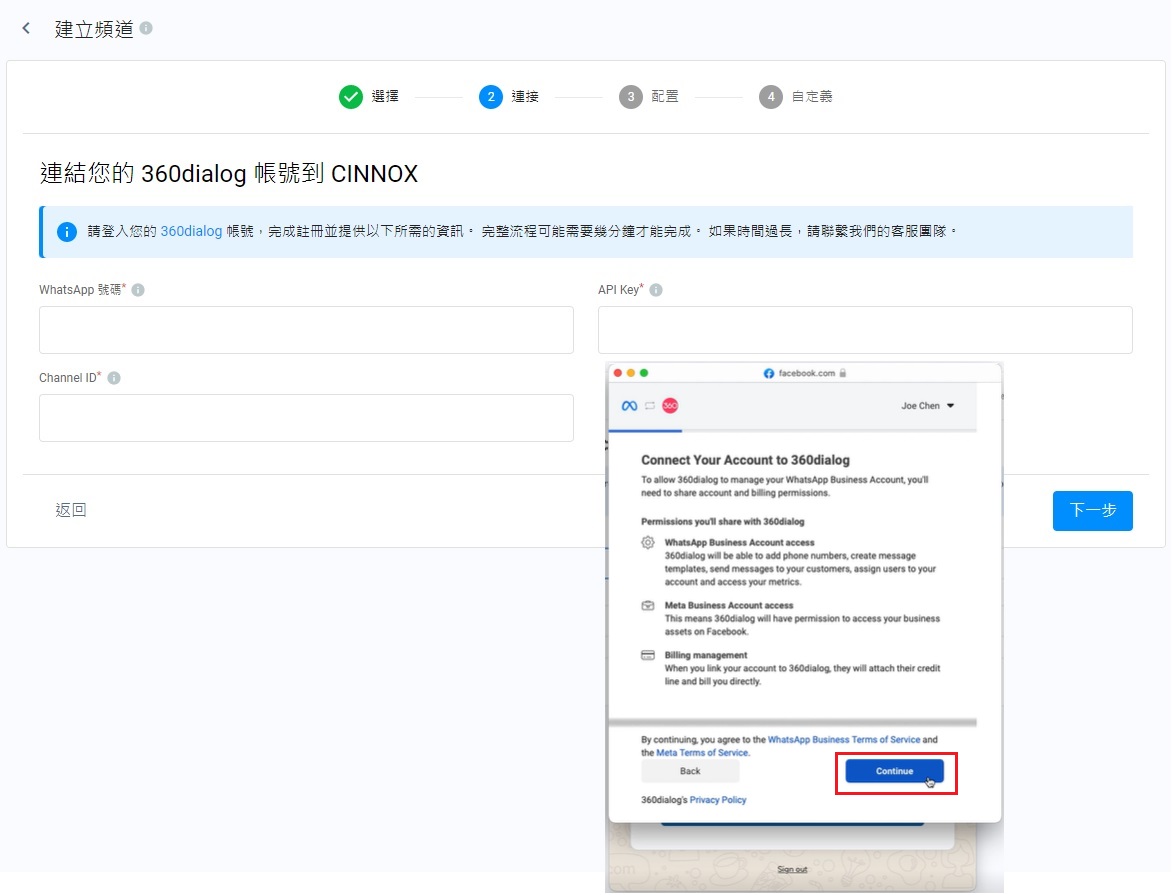The image size is (1175, 895).
Task: Click the 選擇 step label
Action: tap(385, 97)
